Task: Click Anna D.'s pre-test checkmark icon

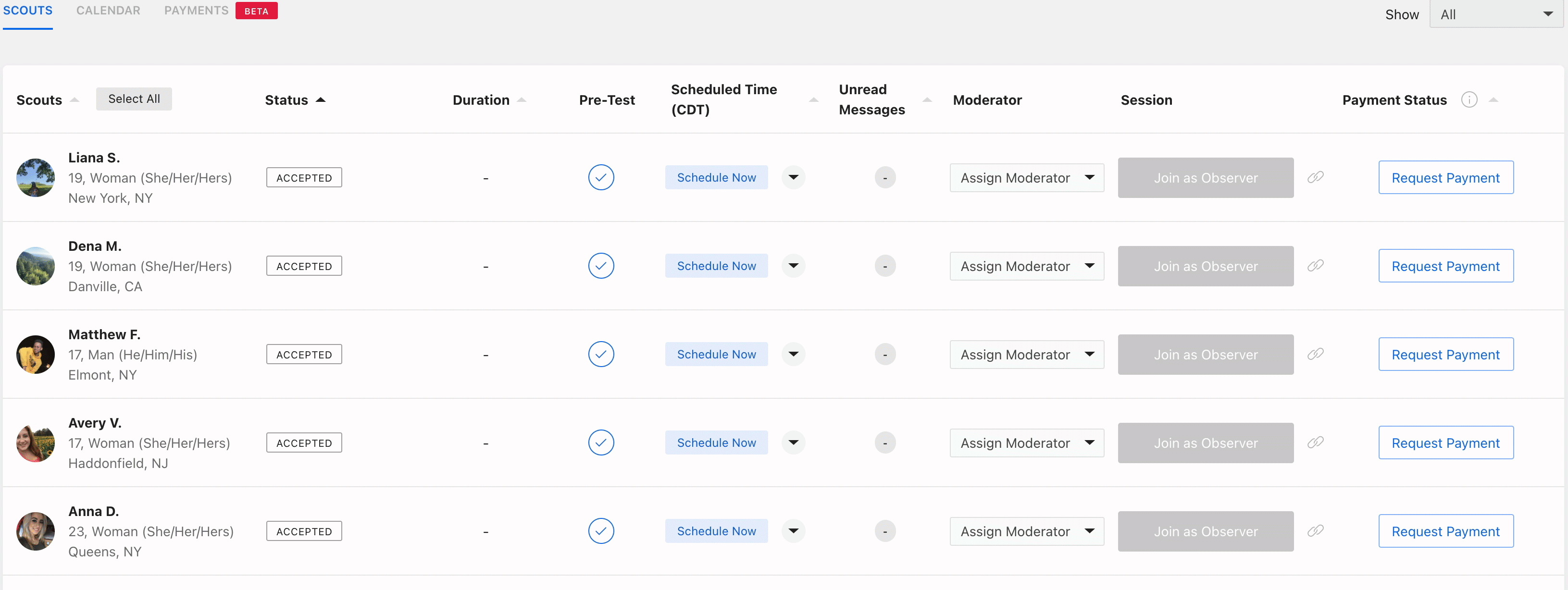Action: point(601,531)
